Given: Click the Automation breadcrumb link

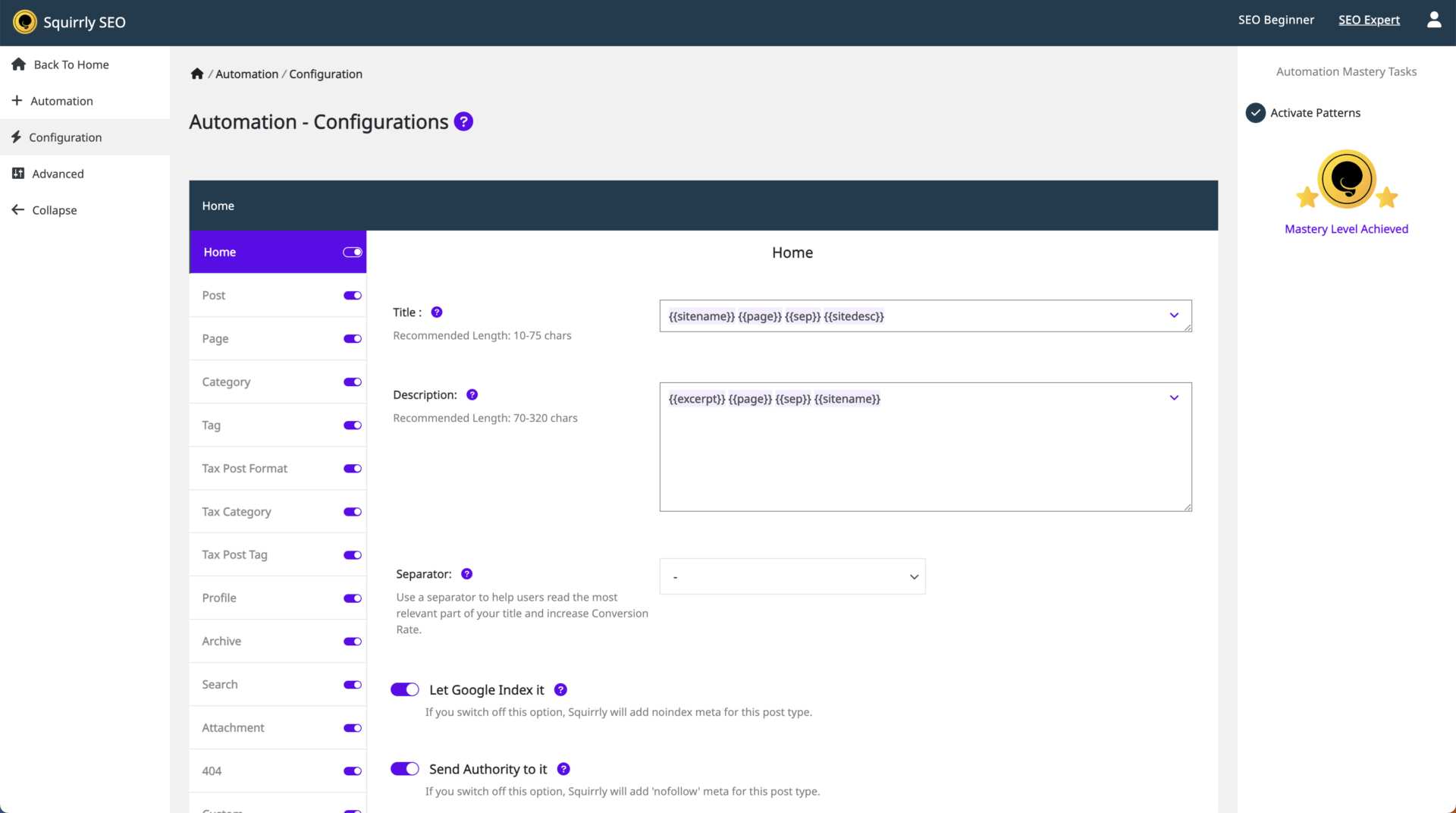Looking at the screenshot, I should [246, 74].
